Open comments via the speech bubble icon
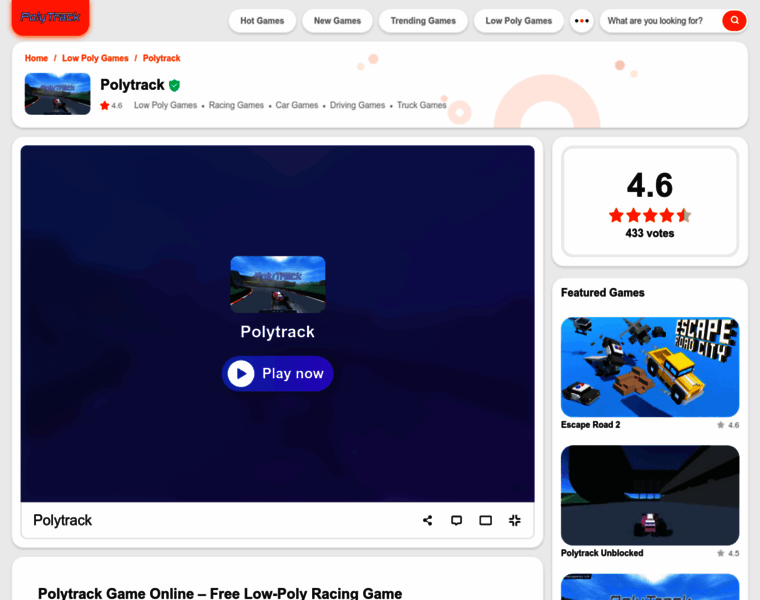The width and height of the screenshot is (760, 600). (x=457, y=521)
